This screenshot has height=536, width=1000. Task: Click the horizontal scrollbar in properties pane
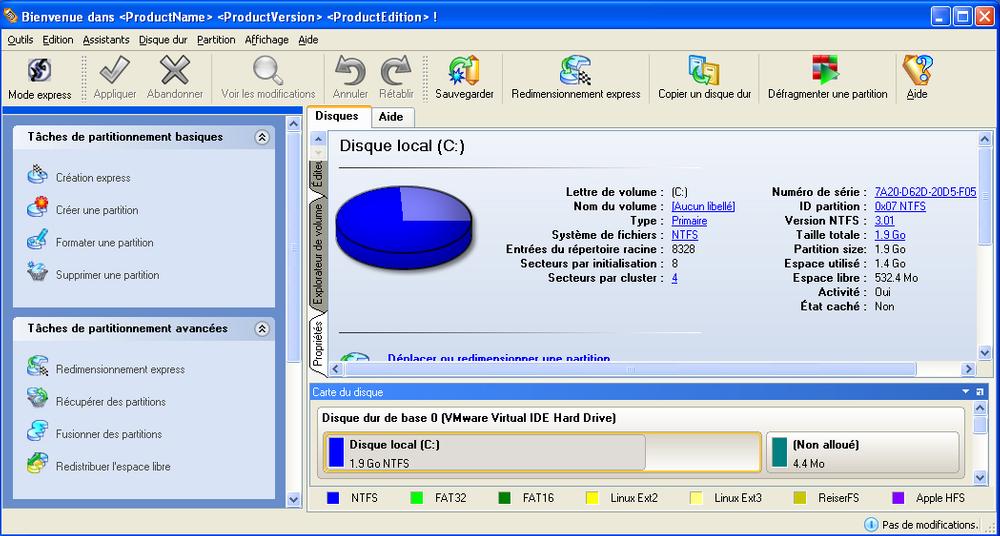630,369
